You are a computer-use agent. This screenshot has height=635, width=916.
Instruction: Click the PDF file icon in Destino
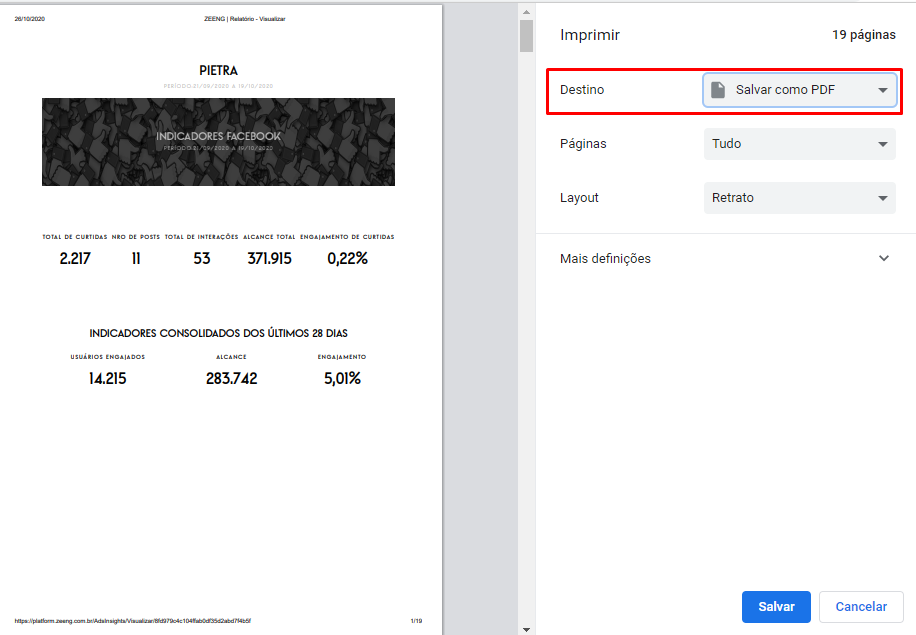point(717,90)
